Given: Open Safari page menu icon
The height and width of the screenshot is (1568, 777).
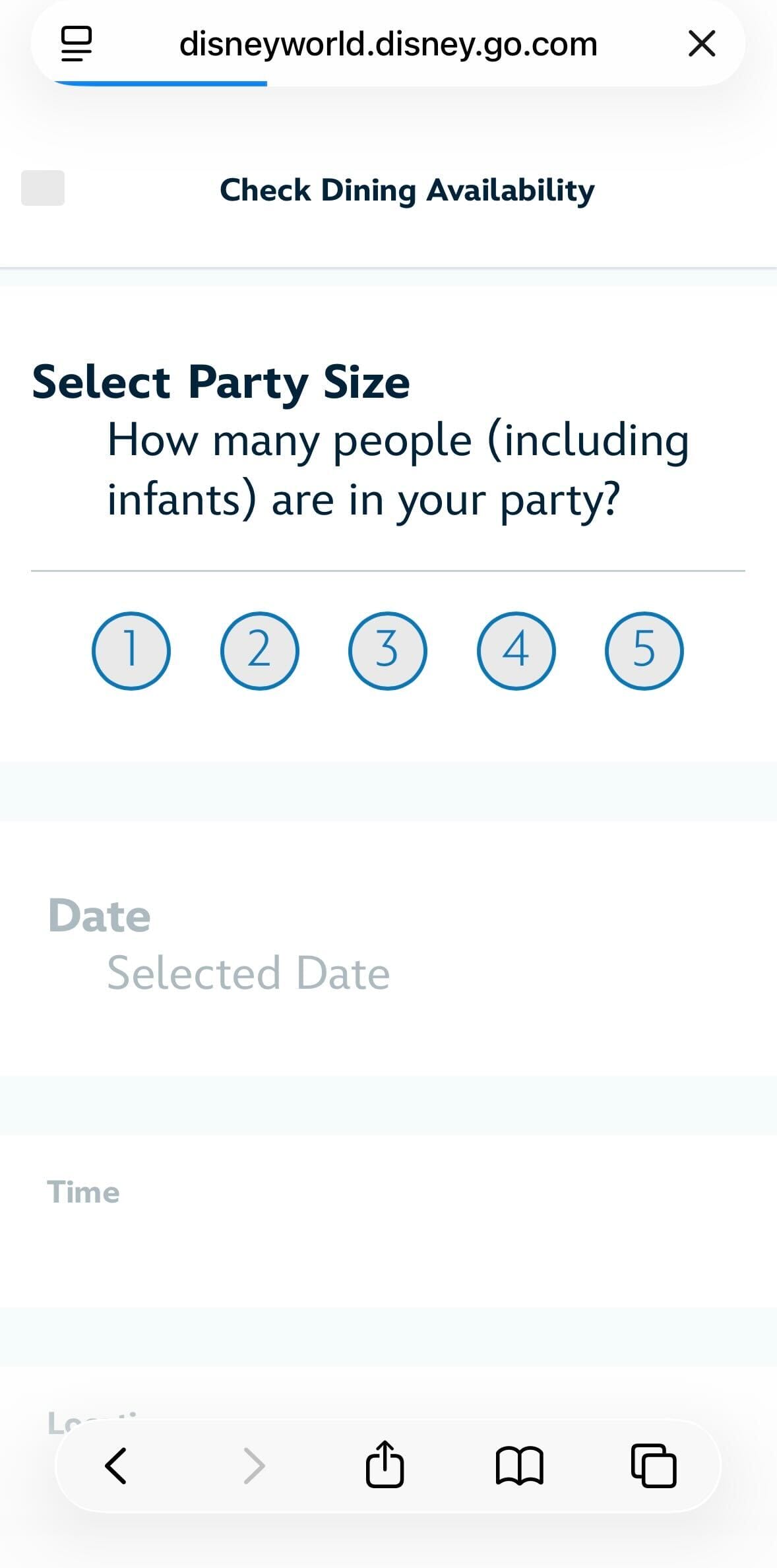Looking at the screenshot, I should click(x=77, y=44).
